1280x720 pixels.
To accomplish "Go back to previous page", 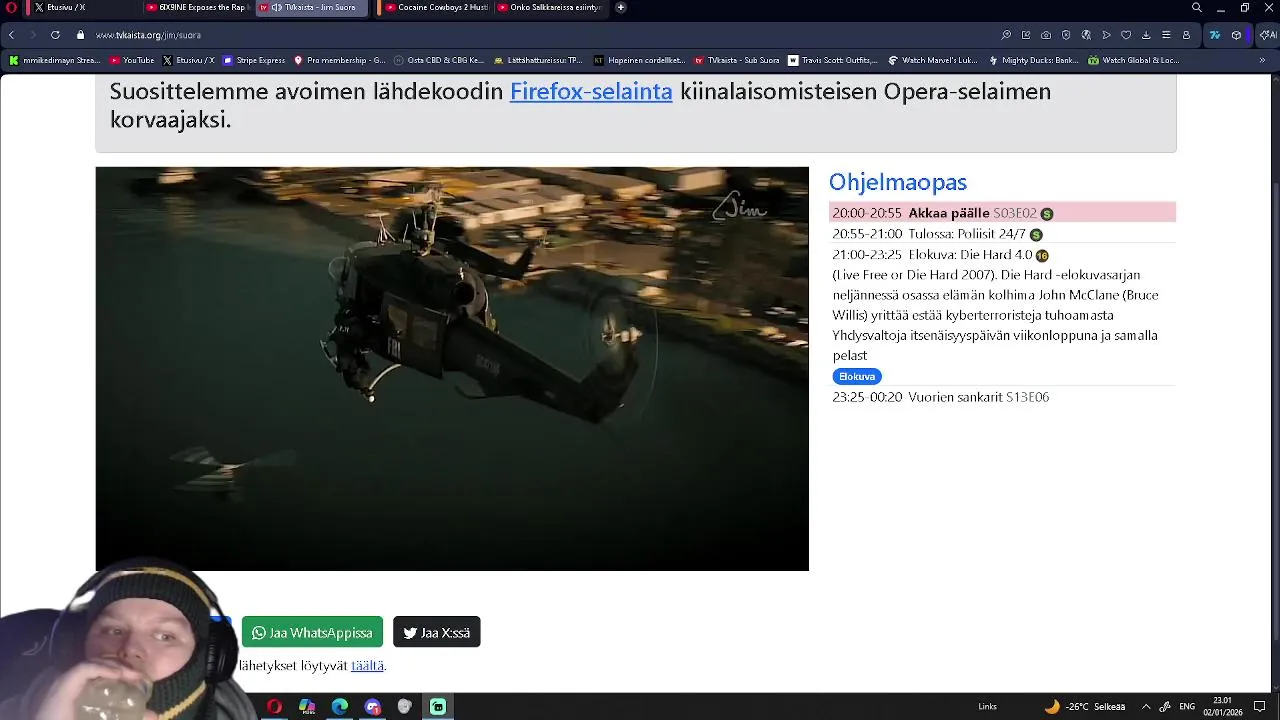I will point(12,35).
